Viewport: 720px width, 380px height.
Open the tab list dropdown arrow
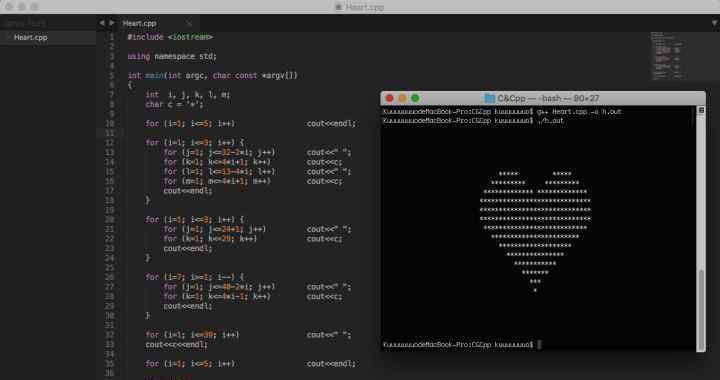click(x=714, y=23)
